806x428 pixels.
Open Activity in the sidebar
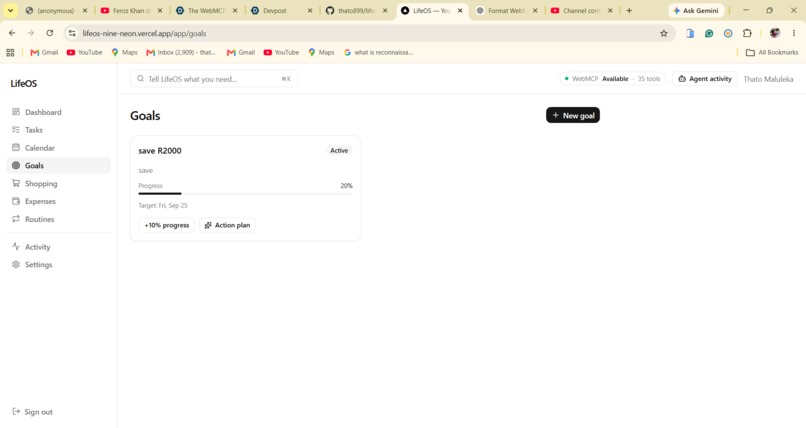click(58, 247)
